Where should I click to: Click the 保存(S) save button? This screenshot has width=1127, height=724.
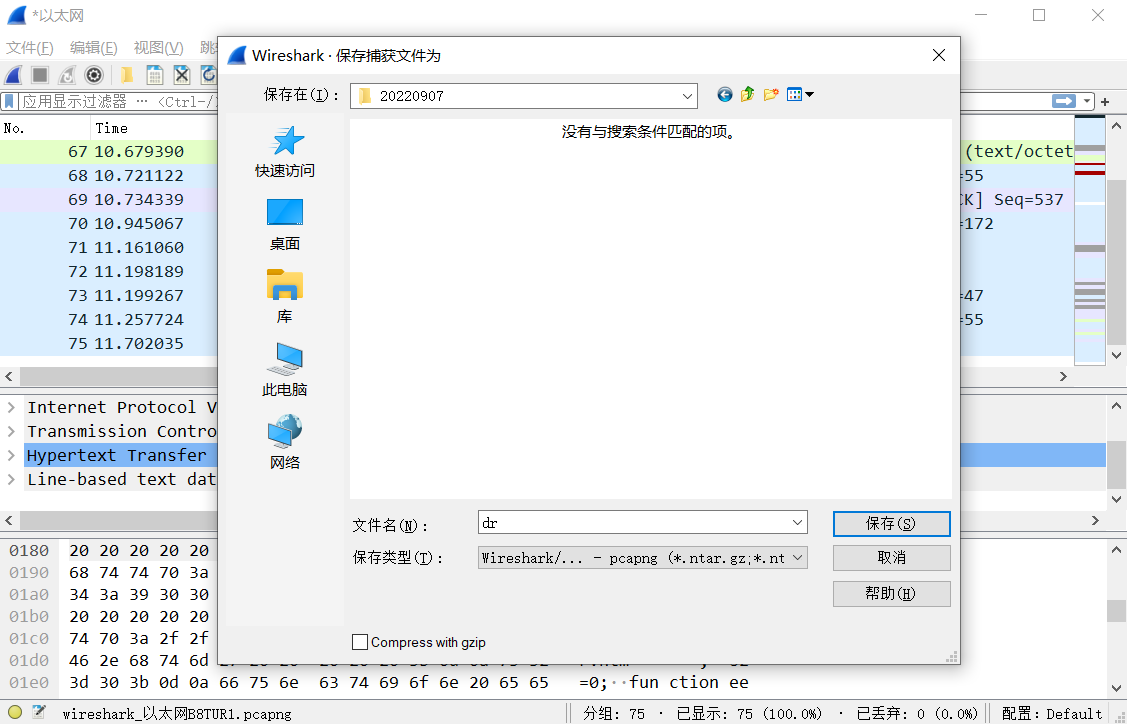(x=891, y=523)
